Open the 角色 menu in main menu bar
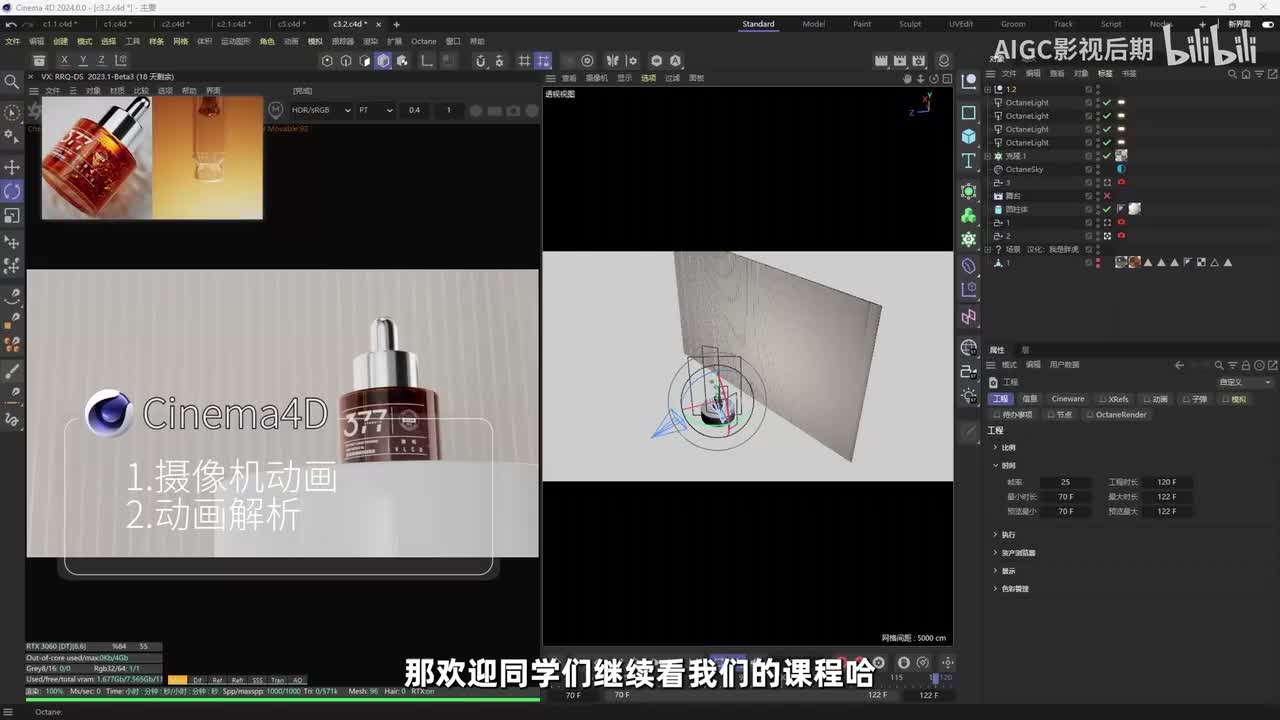The height and width of the screenshot is (720, 1280). click(x=267, y=42)
